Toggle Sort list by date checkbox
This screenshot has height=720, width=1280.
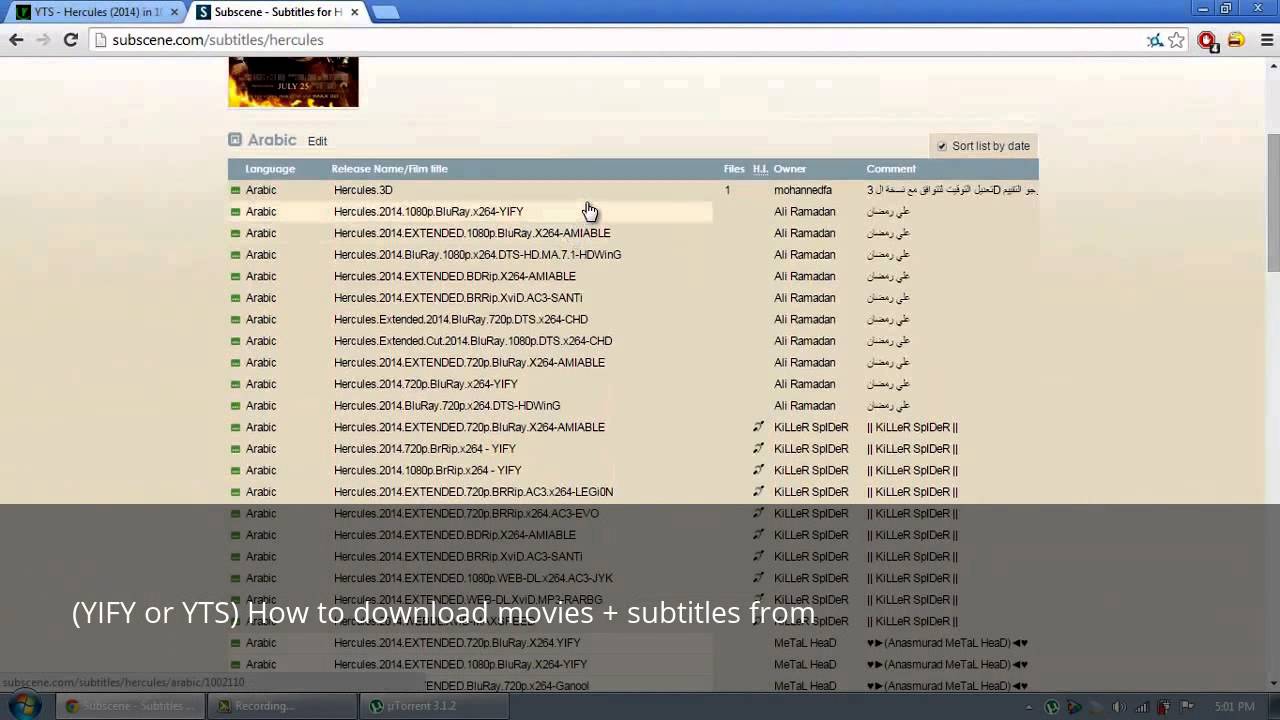942,146
